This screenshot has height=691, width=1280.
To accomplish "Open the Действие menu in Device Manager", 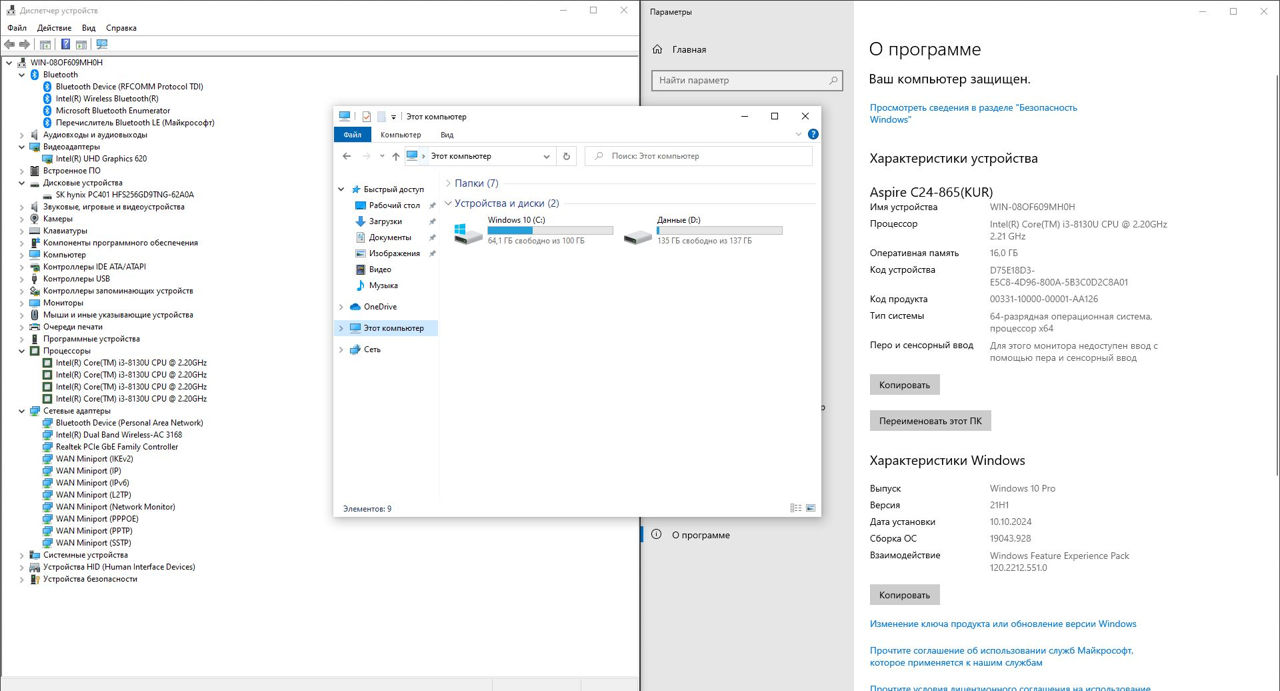I will (54, 28).
